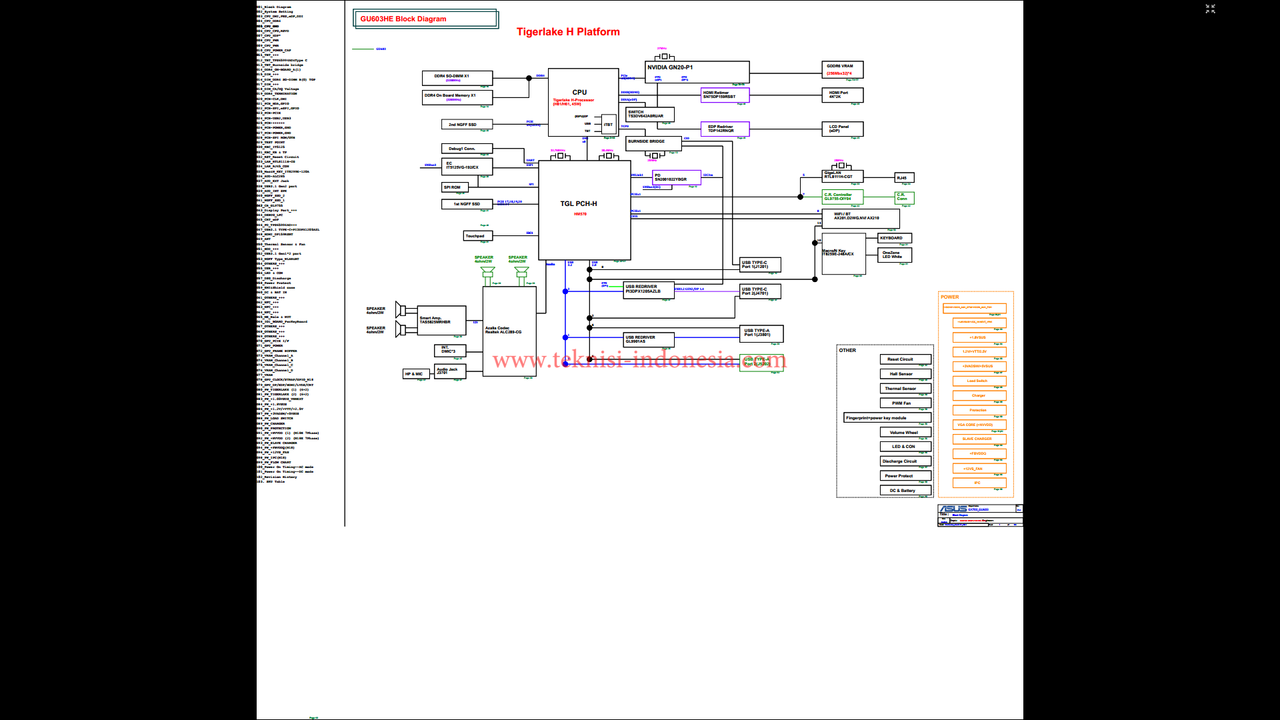Exit full screen with the collapse arrows icon
Viewport: 1280px width, 720px height.
tap(1210, 9)
